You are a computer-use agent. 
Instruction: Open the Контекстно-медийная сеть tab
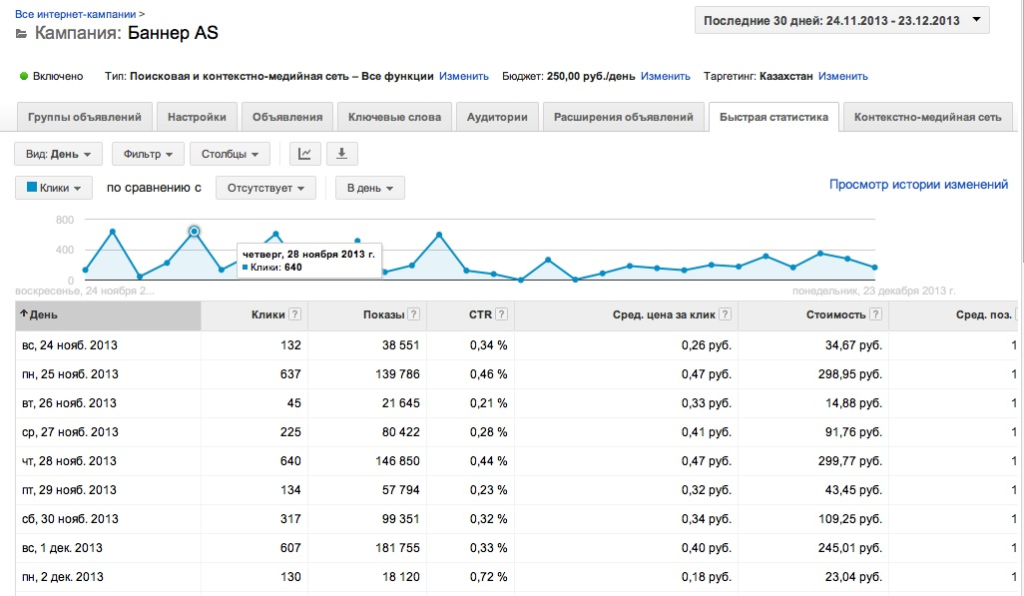[x=926, y=117]
